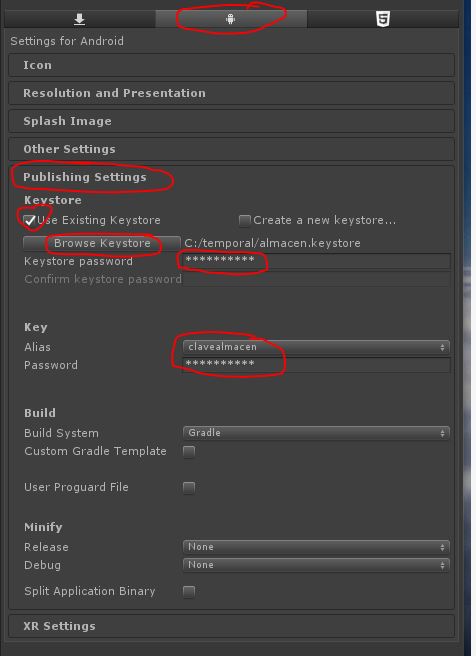Open the HTML5 WebGL platform tab
This screenshot has width=476, height=656.
pyautogui.click(x=383, y=19)
